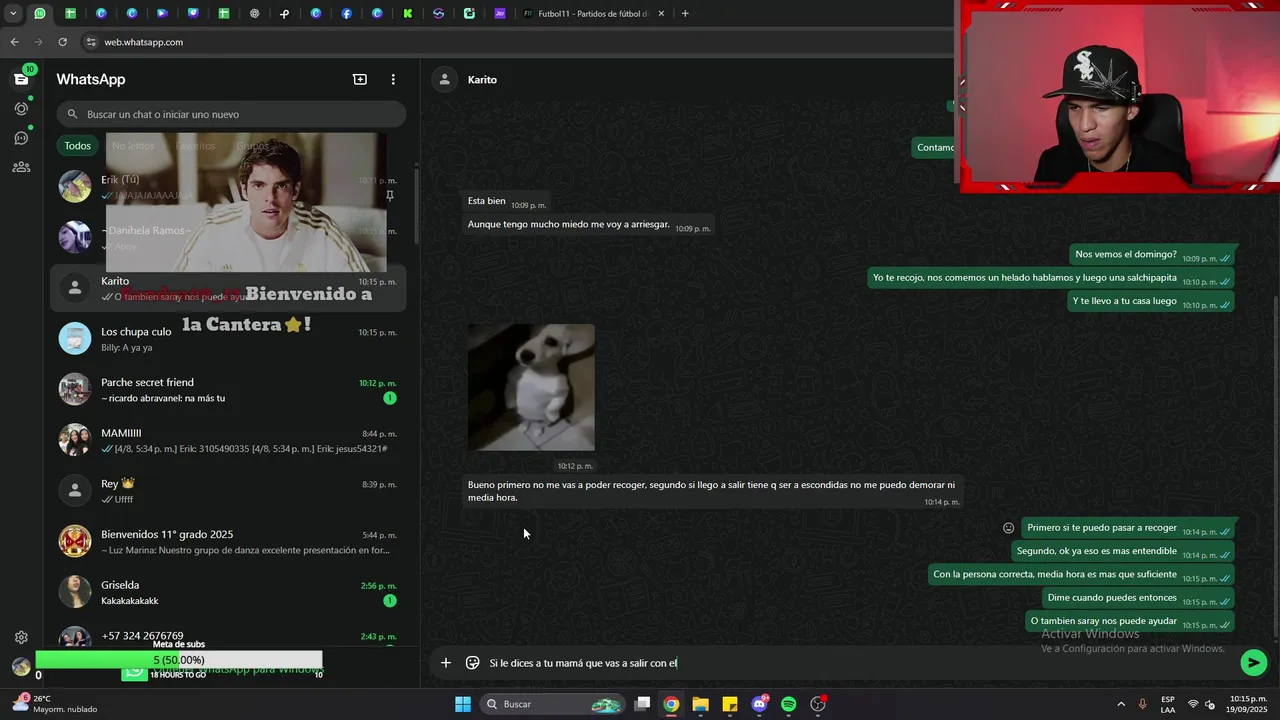Open the Communities icon in WhatsApp sidebar
This screenshot has height=720, width=1280.
[x=21, y=167]
